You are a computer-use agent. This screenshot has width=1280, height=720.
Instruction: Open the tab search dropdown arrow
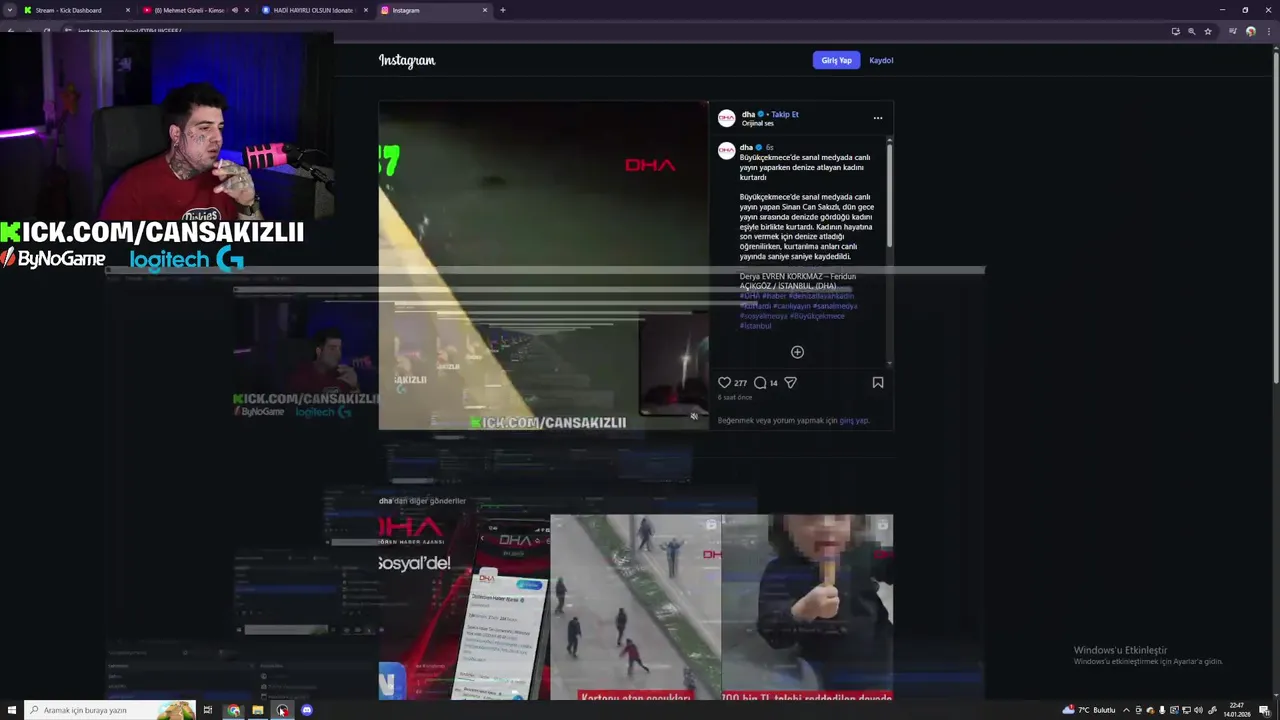point(10,10)
